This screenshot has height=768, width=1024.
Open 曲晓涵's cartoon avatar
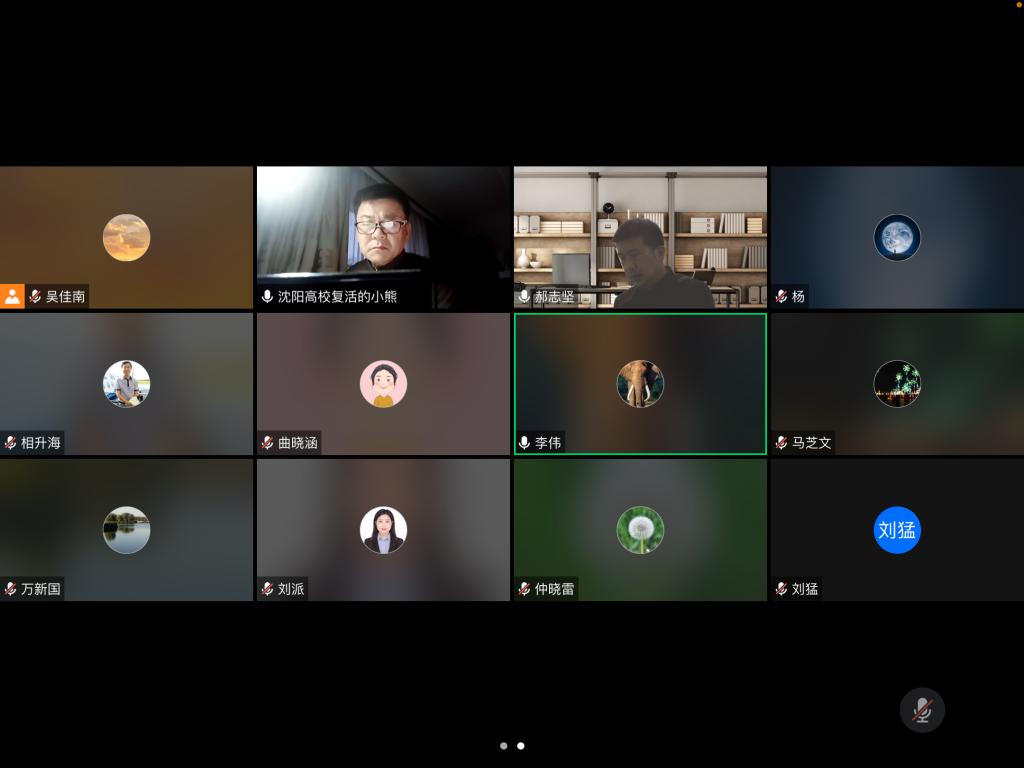coord(383,384)
